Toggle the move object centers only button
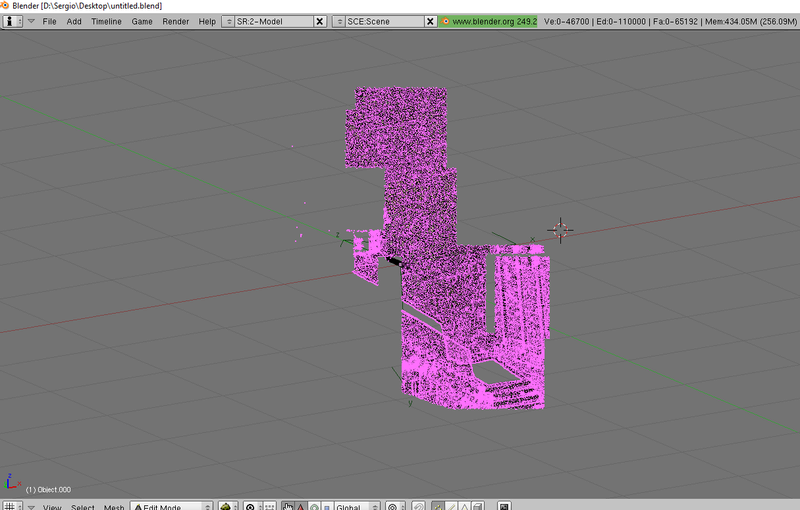Viewport: 800px width, 510px height. [270, 506]
